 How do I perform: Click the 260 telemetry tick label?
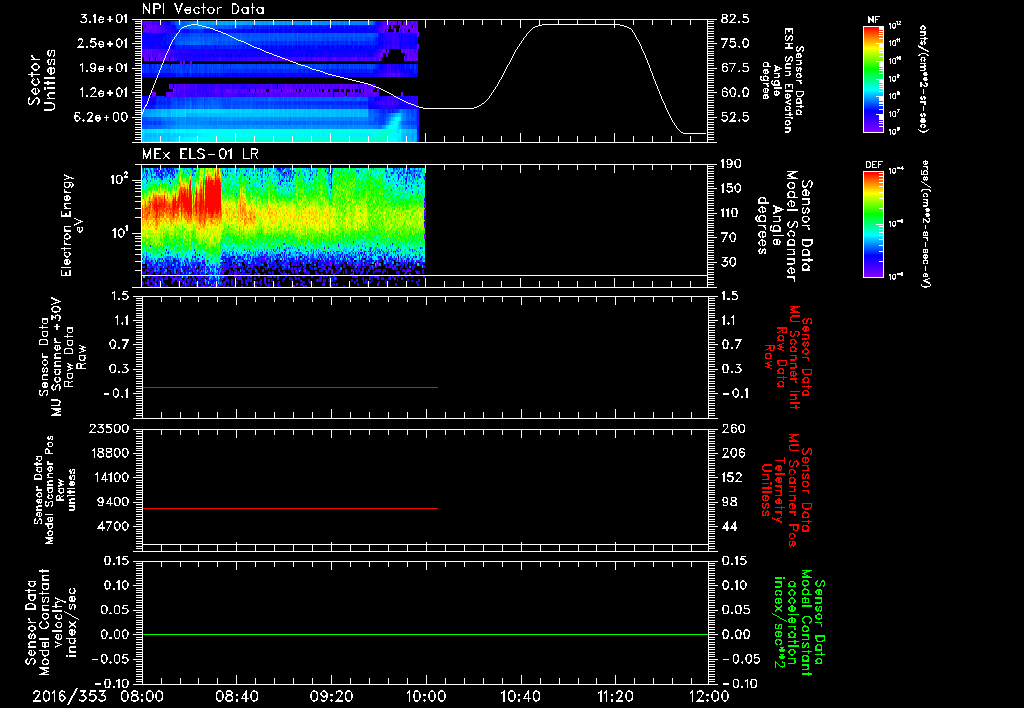(x=732, y=429)
